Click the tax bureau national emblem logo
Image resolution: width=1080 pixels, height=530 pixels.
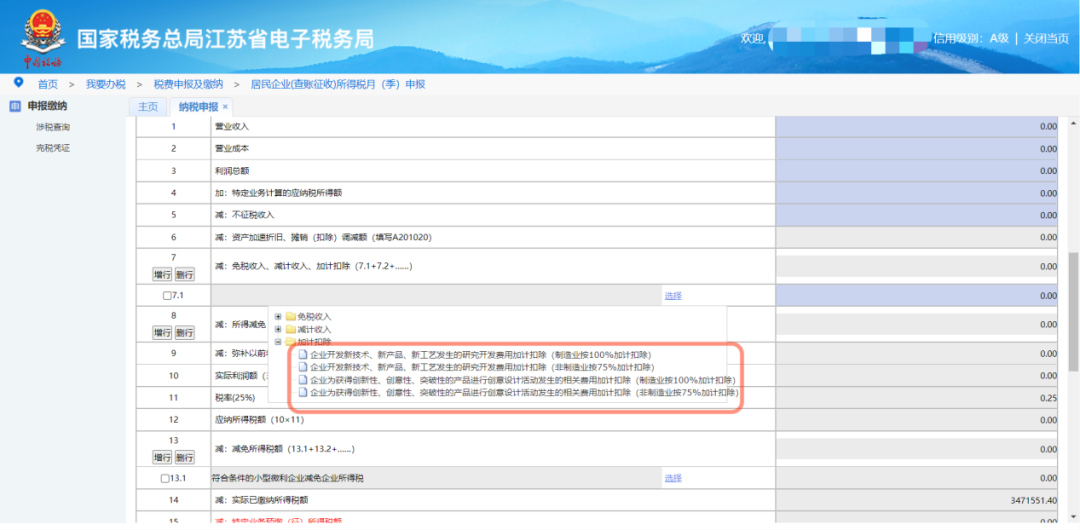coord(42,32)
